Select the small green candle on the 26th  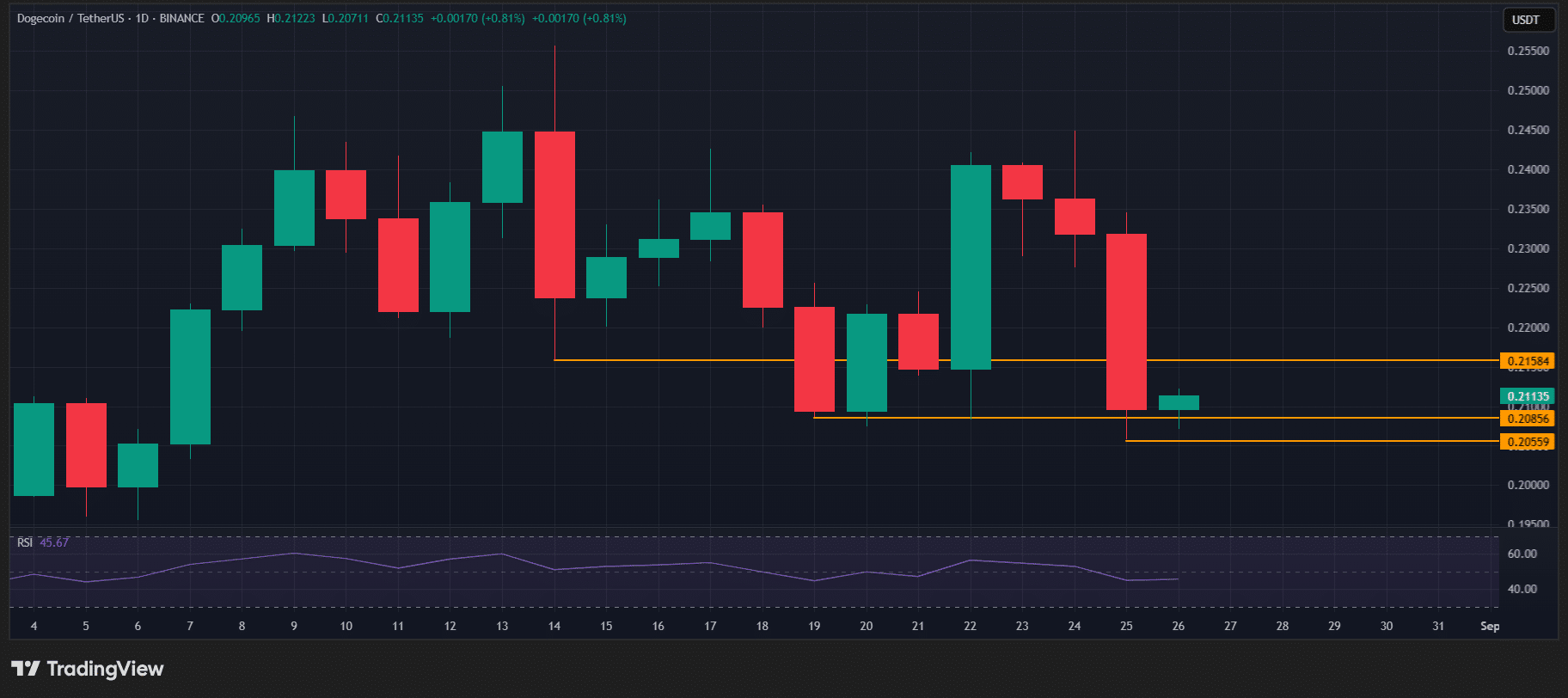(1179, 402)
